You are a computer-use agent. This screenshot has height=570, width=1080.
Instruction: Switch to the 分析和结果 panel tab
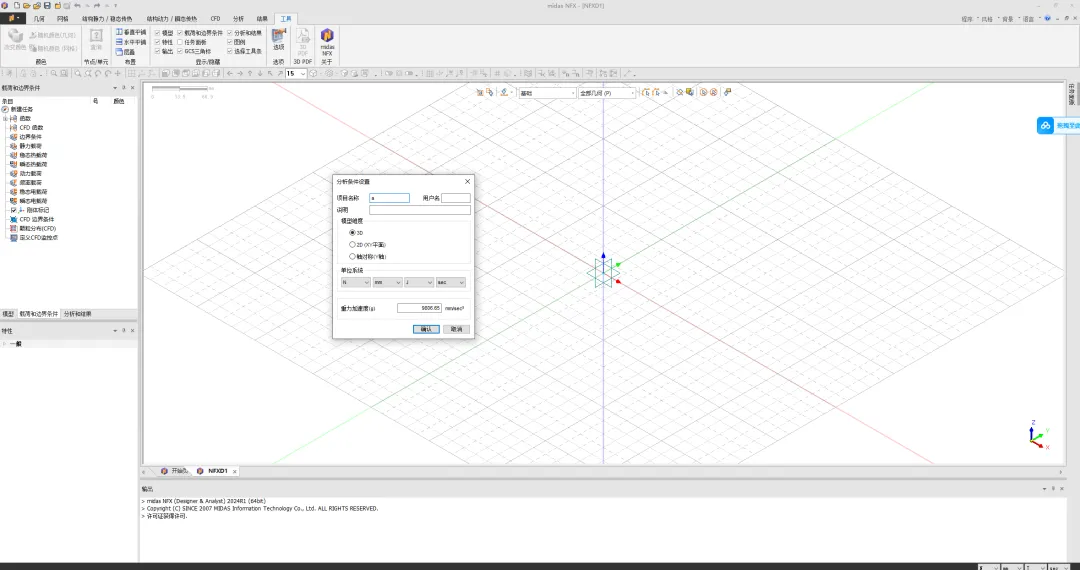77,314
